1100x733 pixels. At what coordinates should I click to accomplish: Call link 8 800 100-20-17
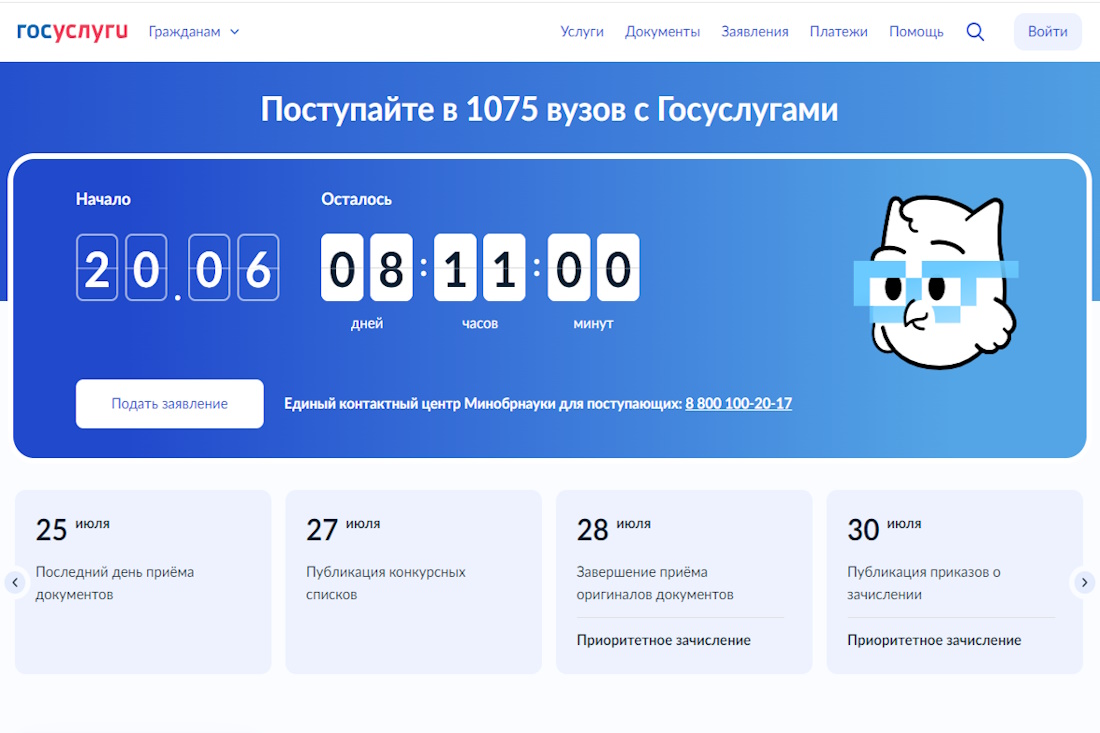tap(738, 404)
